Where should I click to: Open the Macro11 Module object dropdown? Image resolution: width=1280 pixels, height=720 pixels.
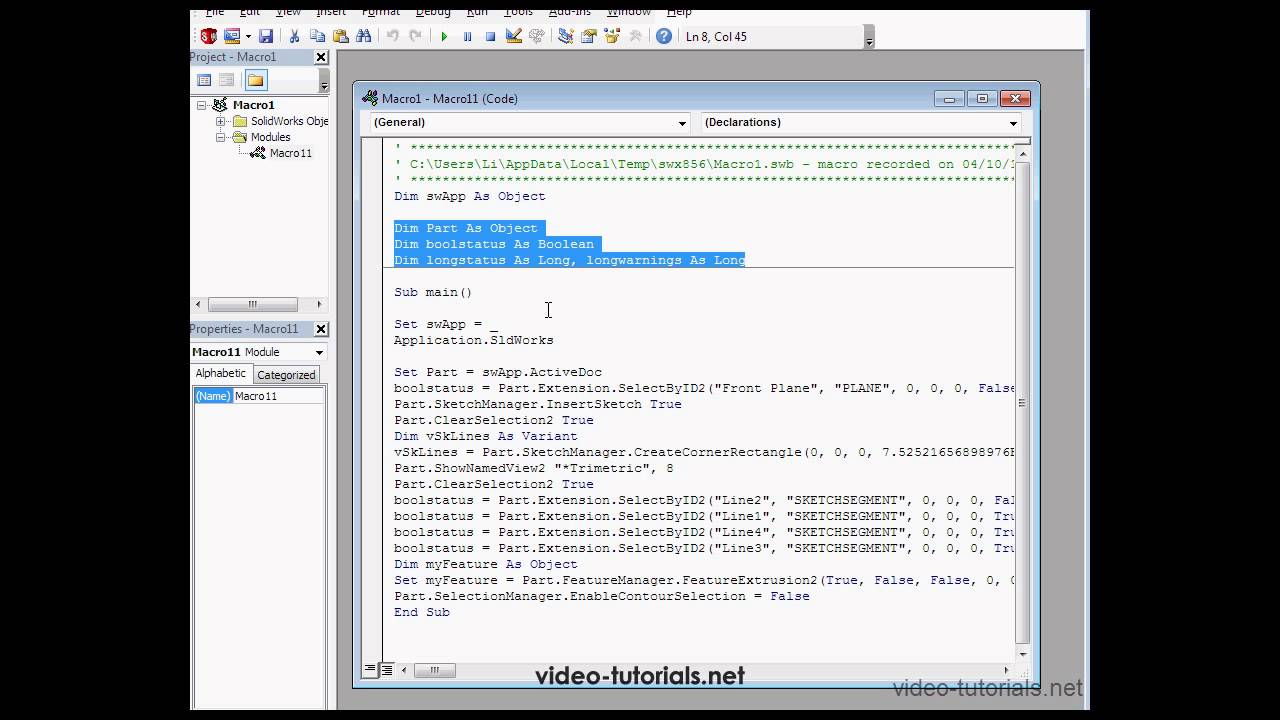319,352
